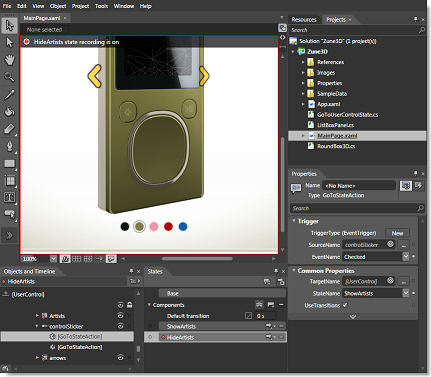Expand the Images folder in Projects
The height and width of the screenshot is (377, 431).
tap(303, 73)
